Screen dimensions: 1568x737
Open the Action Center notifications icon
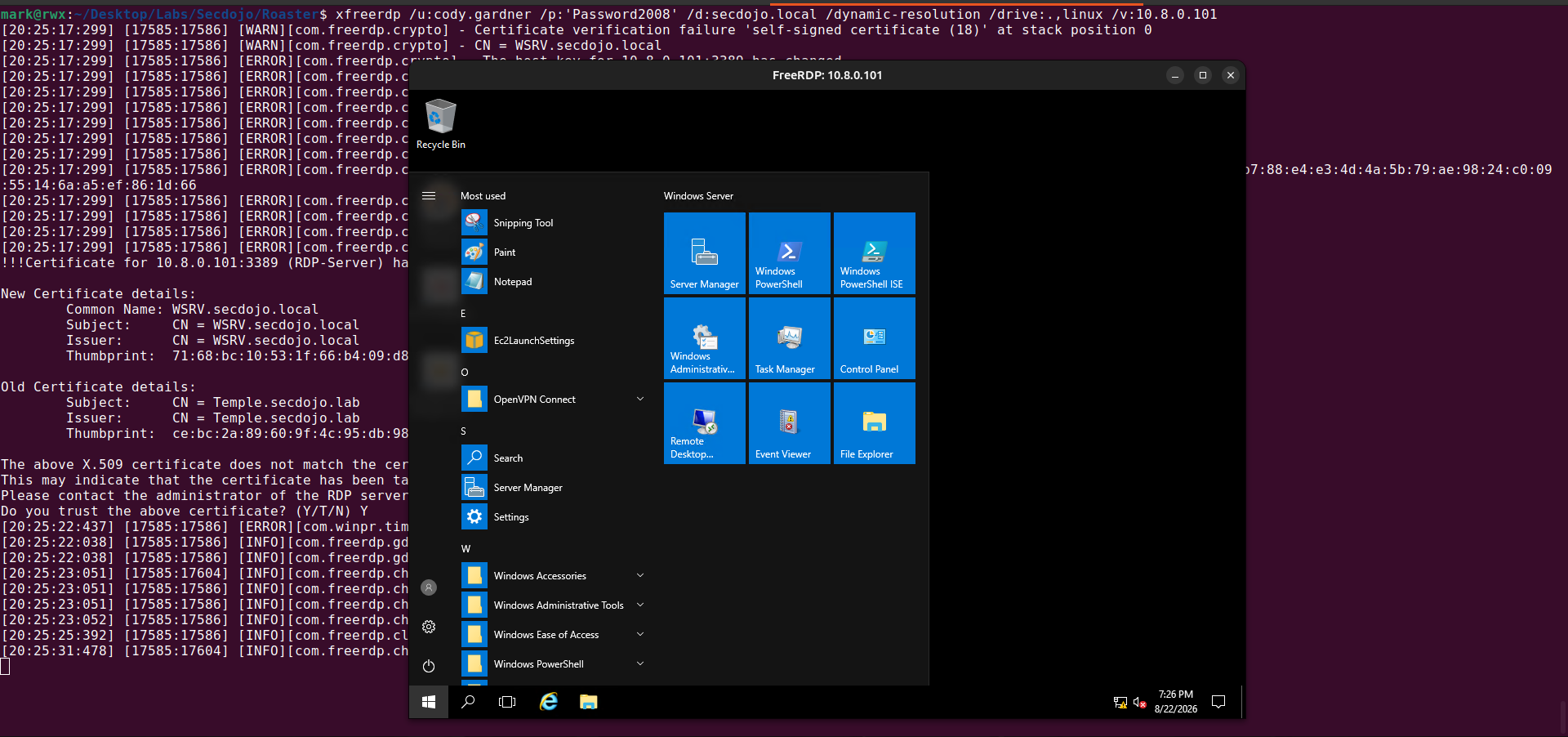coord(1218,702)
